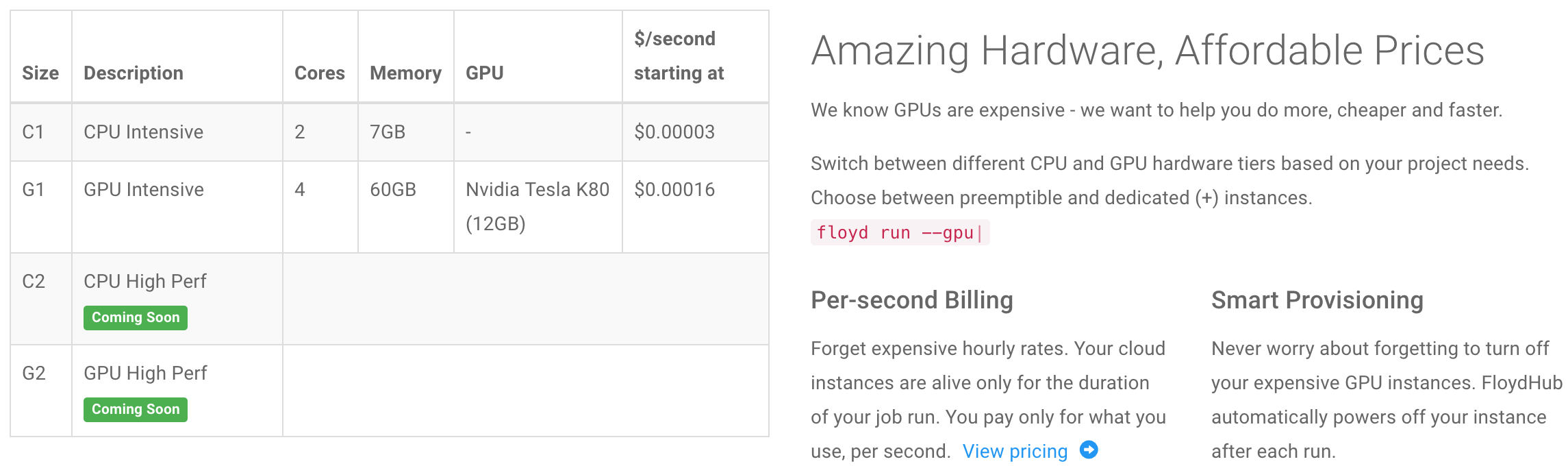Click the Per-second Billing heading

tap(911, 300)
